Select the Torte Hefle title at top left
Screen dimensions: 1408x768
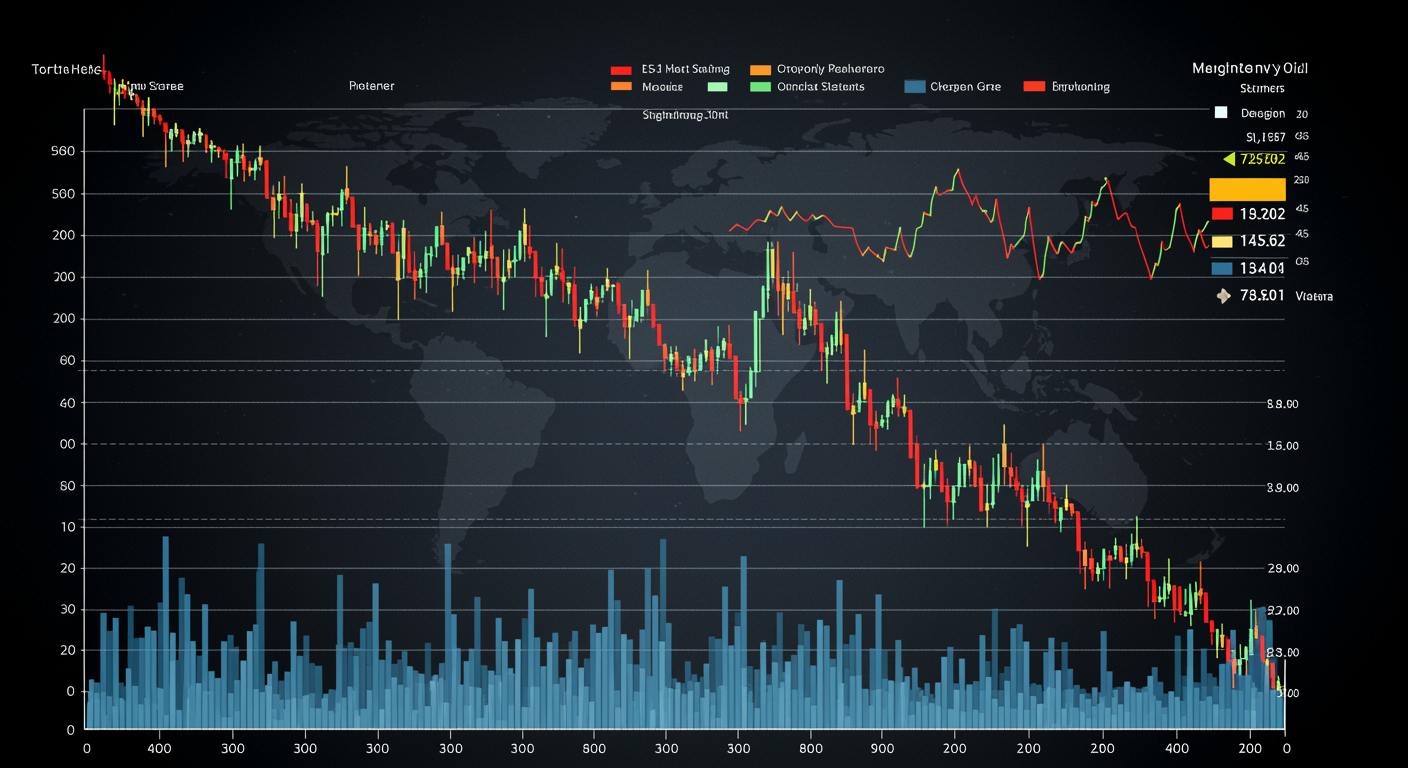click(66, 70)
